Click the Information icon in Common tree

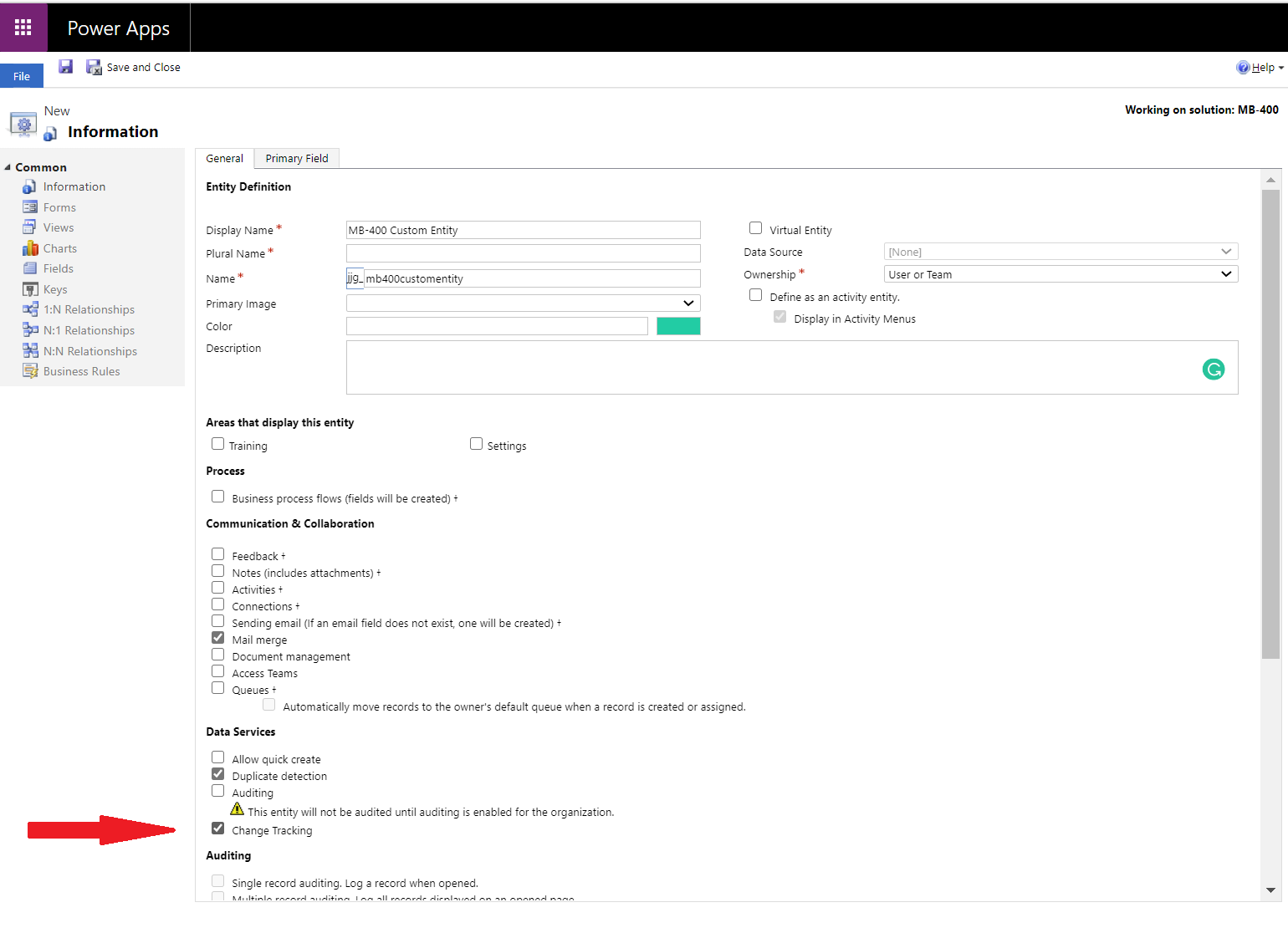coord(29,186)
